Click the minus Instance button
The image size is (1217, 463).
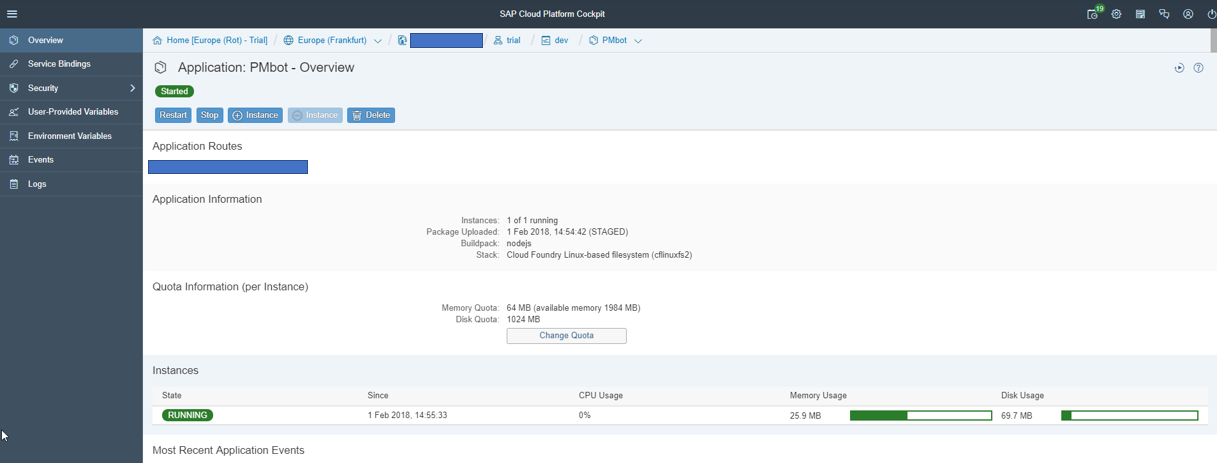315,115
